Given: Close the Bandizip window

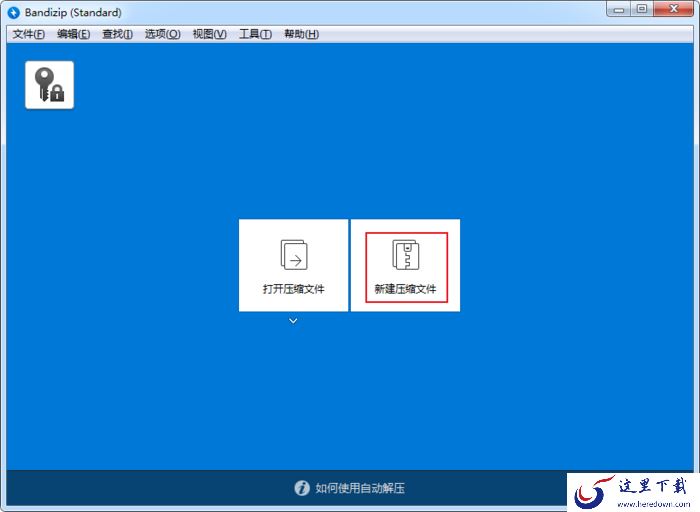Looking at the screenshot, I should pos(674,9).
